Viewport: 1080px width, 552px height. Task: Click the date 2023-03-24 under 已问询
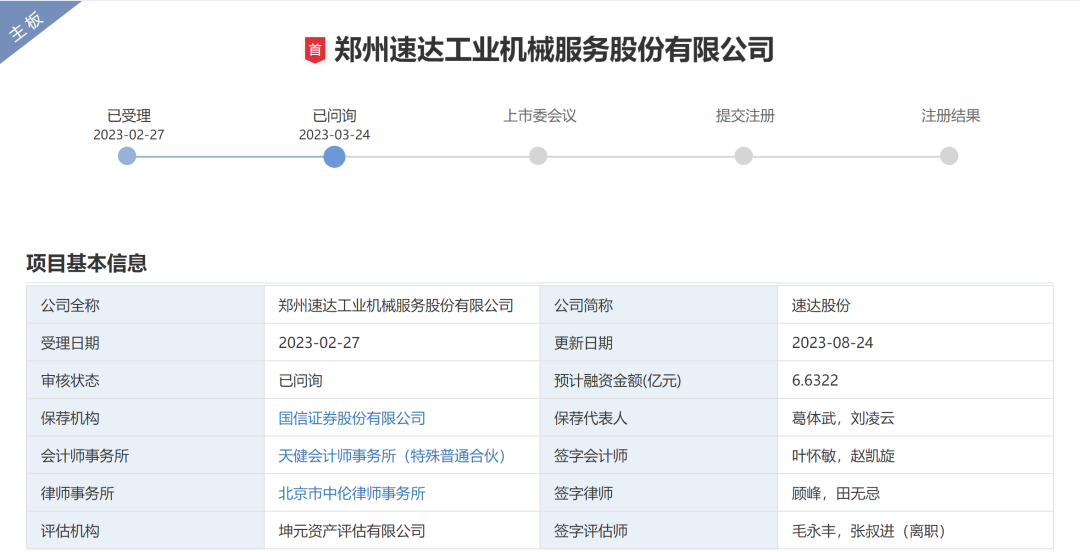pos(334,135)
